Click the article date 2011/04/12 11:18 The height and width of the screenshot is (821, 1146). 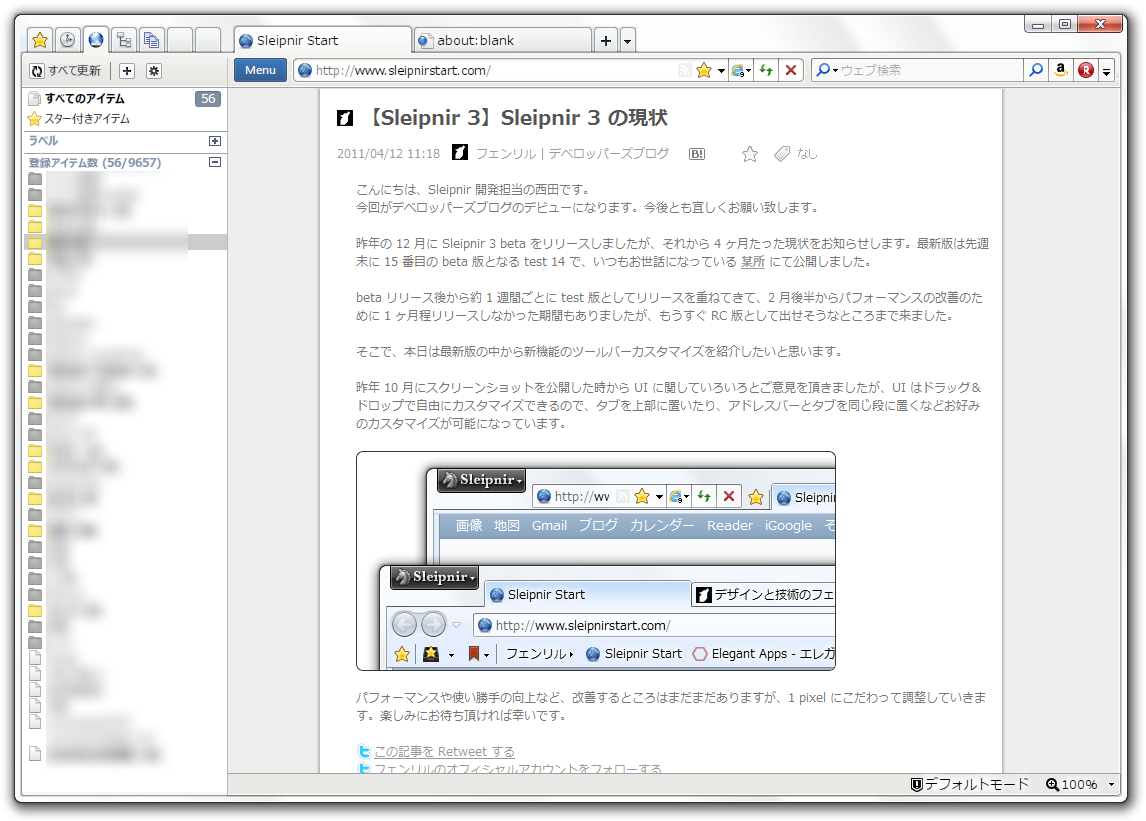click(388, 154)
